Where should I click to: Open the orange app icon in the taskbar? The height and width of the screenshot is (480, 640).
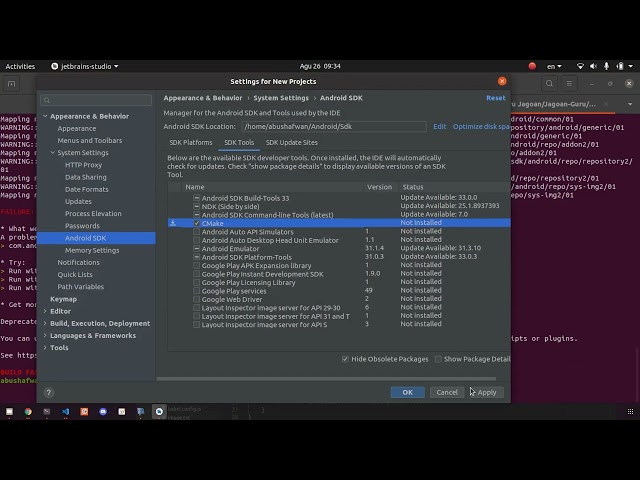tap(84, 411)
